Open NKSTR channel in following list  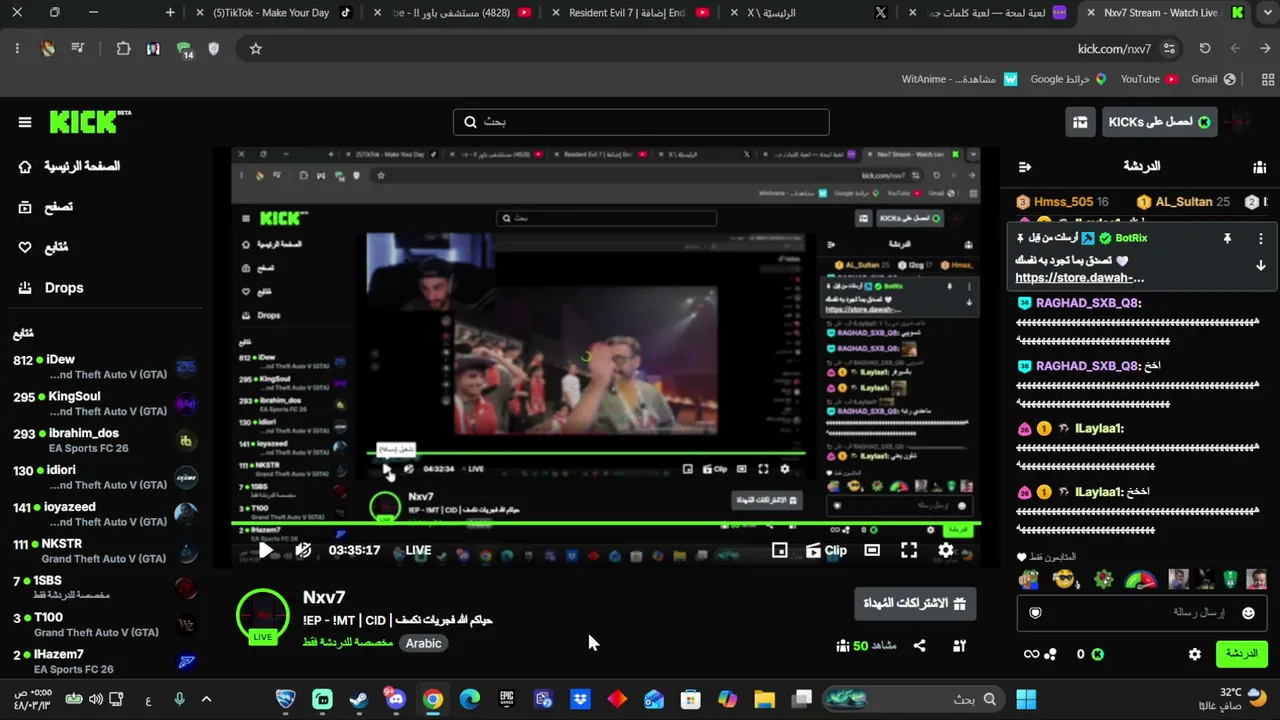tap(105, 551)
